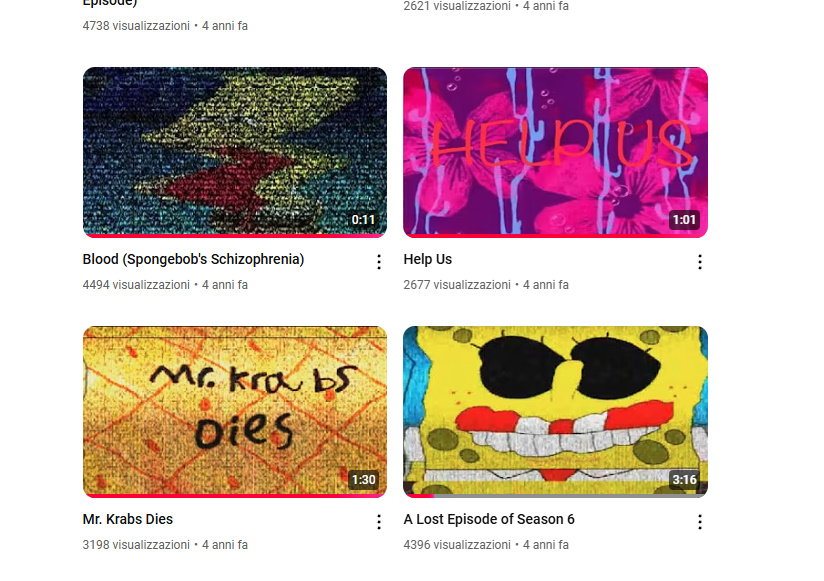
Task: Play the pink HELP US flower thumbnail
Action: pos(555,152)
